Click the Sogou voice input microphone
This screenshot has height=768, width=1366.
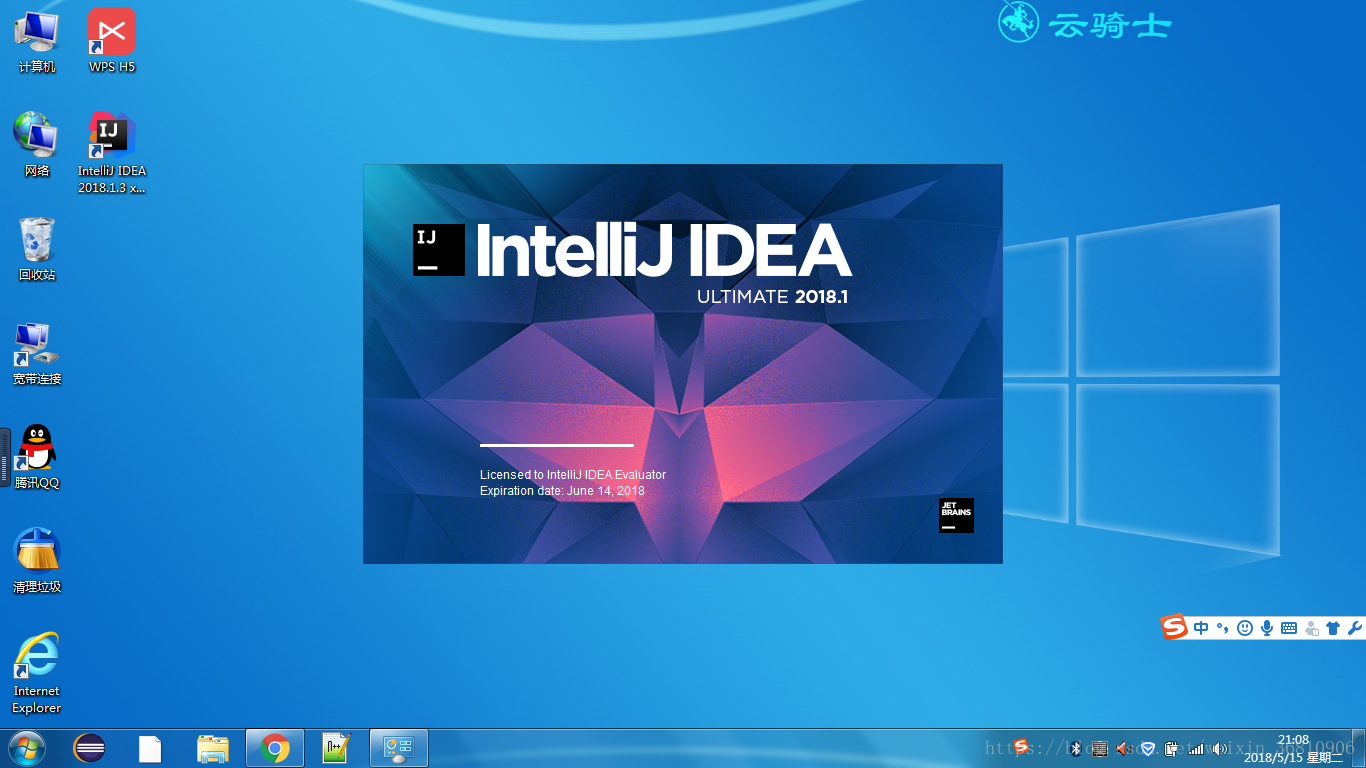coord(1267,628)
